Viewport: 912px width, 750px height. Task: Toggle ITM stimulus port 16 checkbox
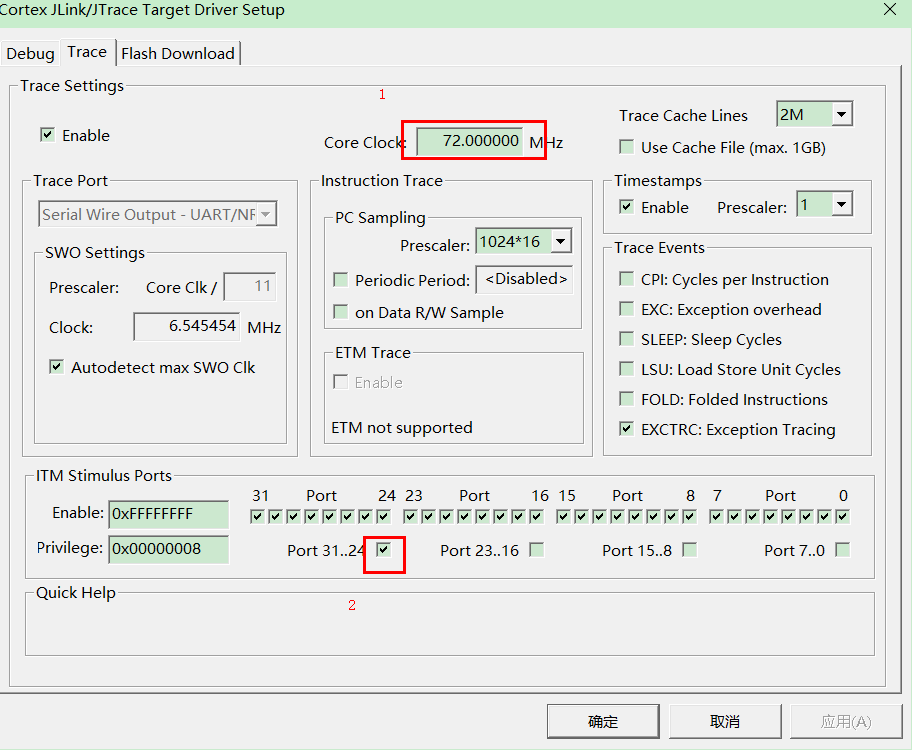tap(536, 516)
